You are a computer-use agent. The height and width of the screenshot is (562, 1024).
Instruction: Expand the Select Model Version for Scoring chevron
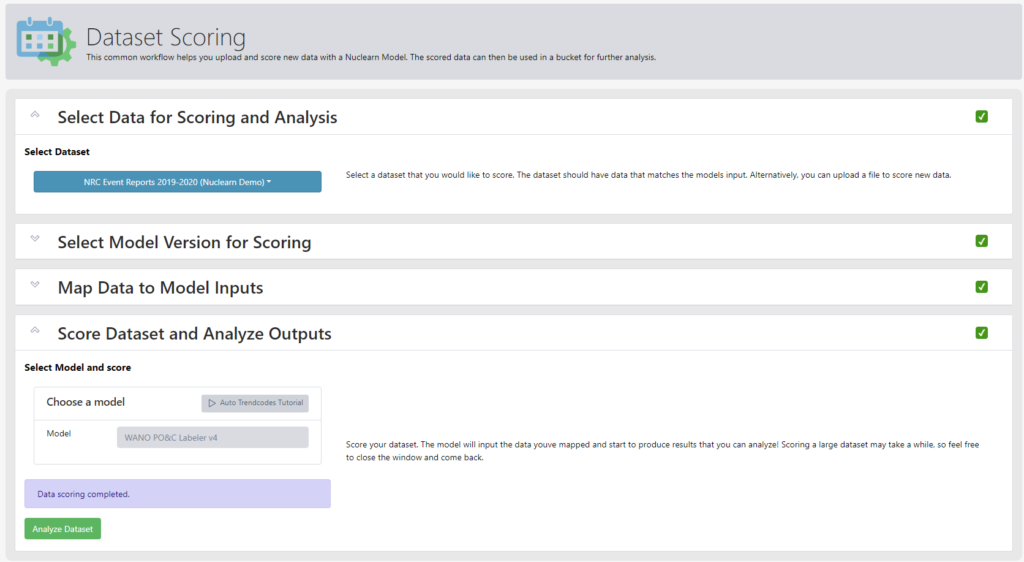(x=35, y=239)
